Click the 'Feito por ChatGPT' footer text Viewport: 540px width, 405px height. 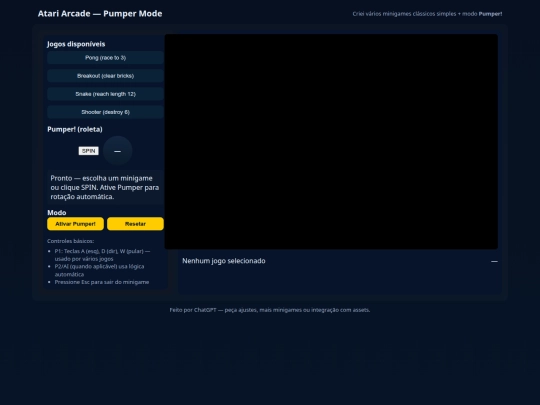point(270,310)
